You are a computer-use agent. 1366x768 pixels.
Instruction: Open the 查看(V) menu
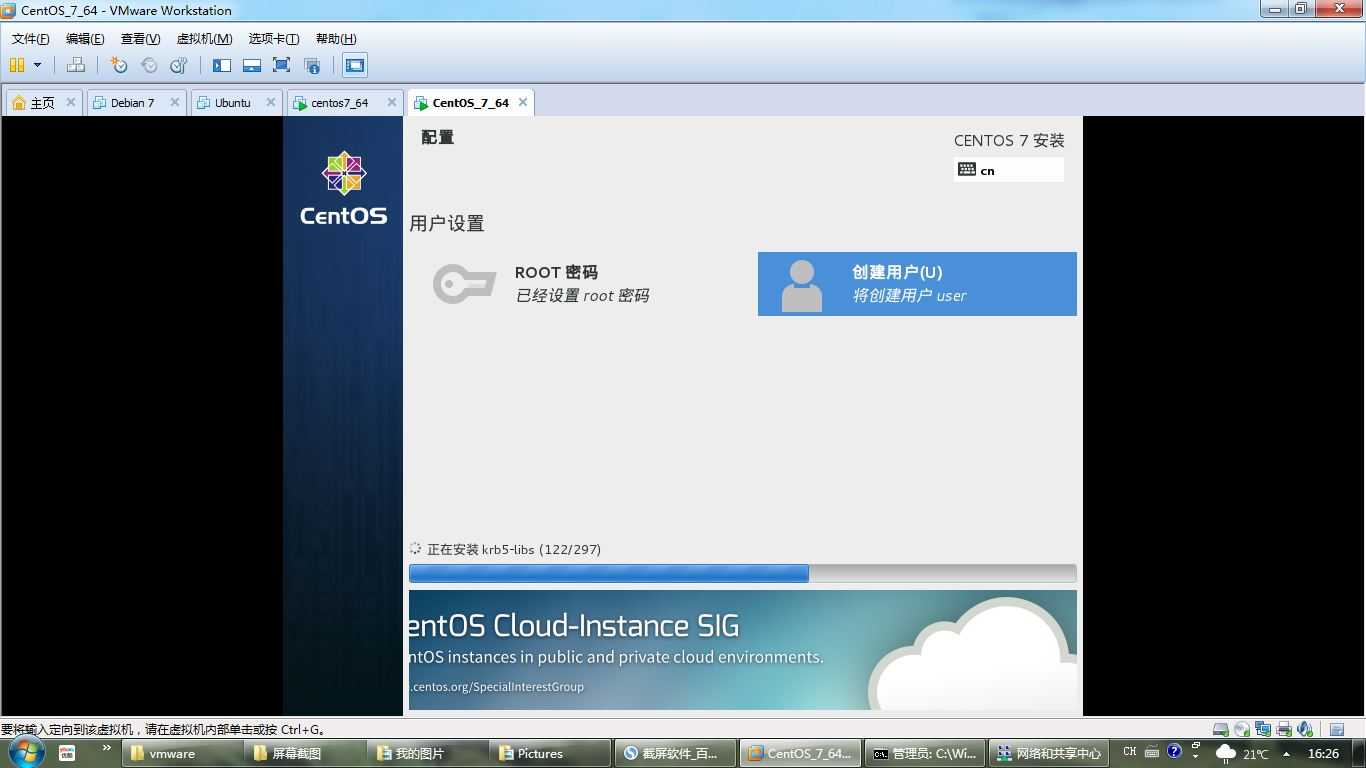[x=140, y=39]
